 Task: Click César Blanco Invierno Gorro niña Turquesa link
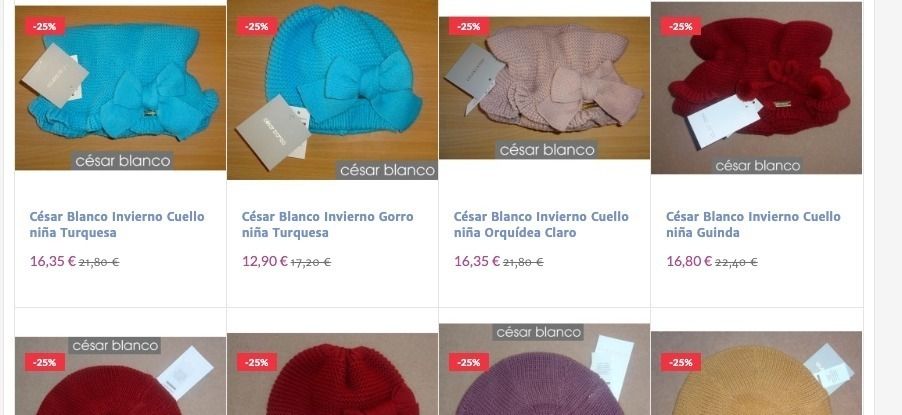tap(327, 224)
